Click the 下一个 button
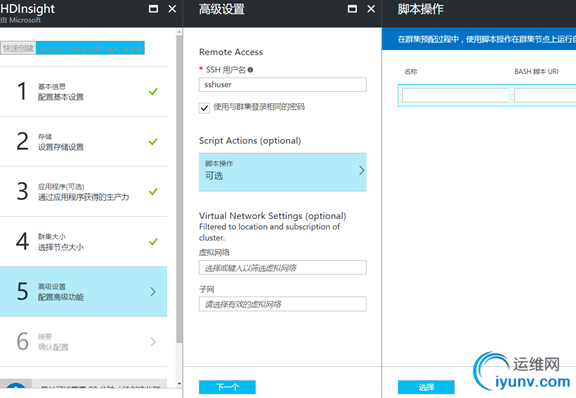This screenshot has height=398, width=576. pyautogui.click(x=227, y=387)
